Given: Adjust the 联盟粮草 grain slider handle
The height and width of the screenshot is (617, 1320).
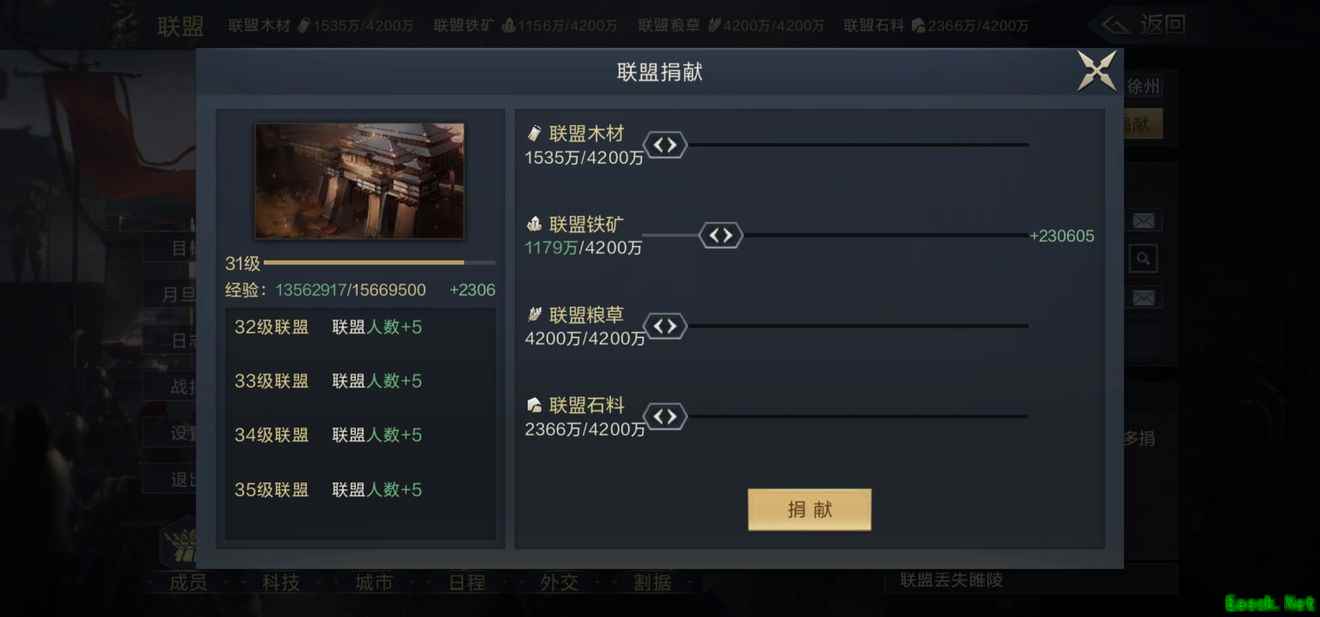Looking at the screenshot, I should 665,326.
